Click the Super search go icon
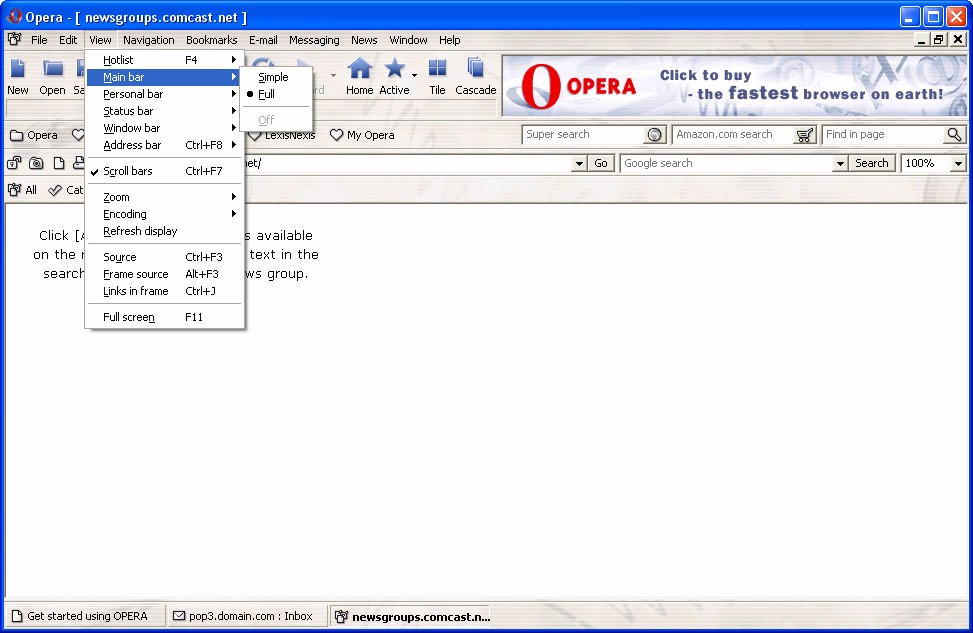973x633 pixels. [x=655, y=135]
